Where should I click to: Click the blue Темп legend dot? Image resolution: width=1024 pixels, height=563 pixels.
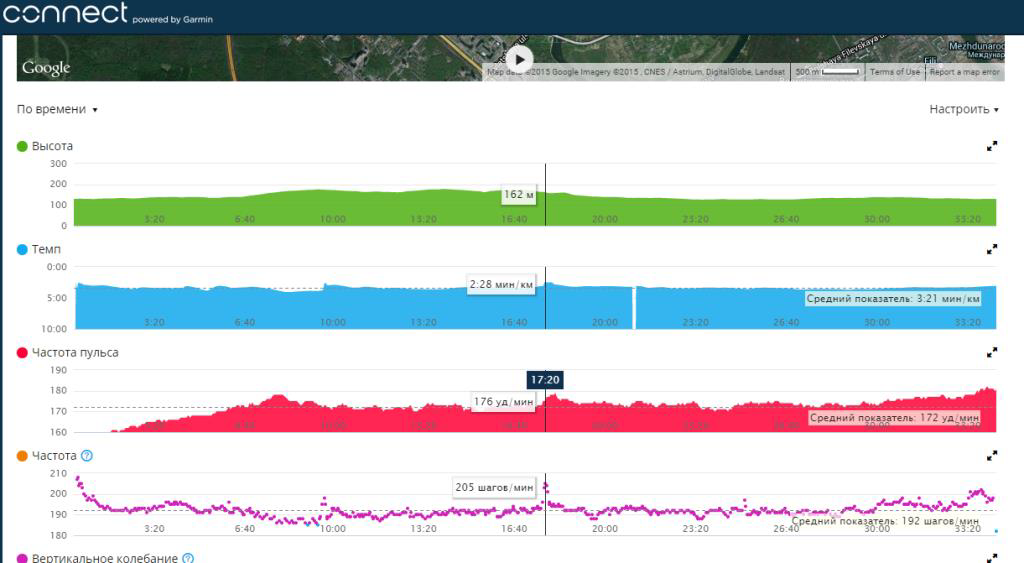click(22, 249)
